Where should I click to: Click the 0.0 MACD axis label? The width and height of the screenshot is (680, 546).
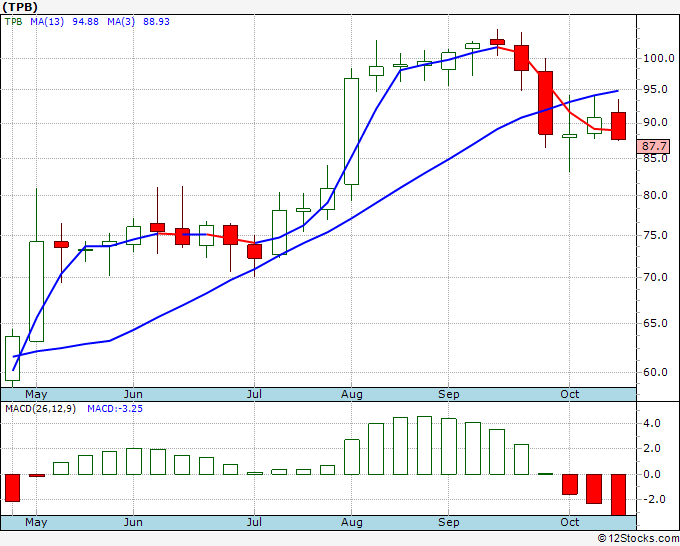653,474
